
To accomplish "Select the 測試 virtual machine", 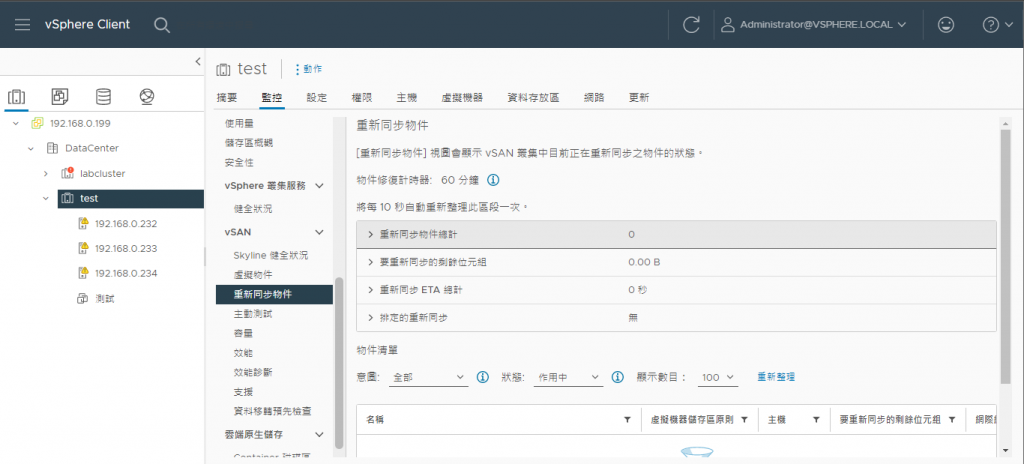I will [x=104, y=299].
